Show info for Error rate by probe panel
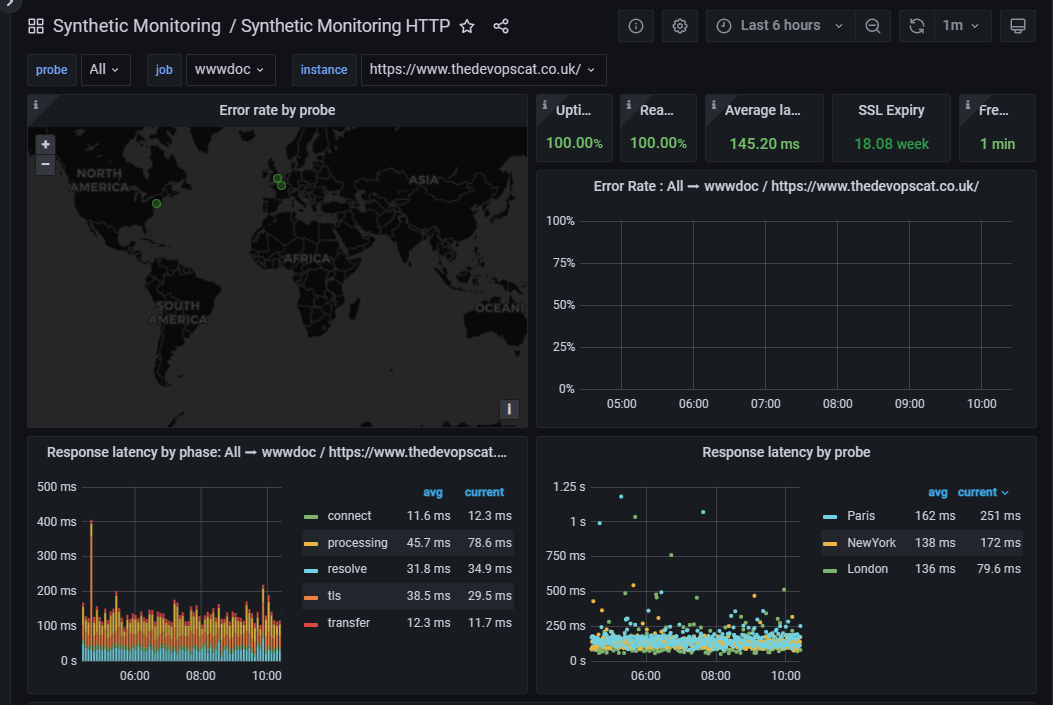Viewport: 1053px width, 705px height. click(36, 105)
